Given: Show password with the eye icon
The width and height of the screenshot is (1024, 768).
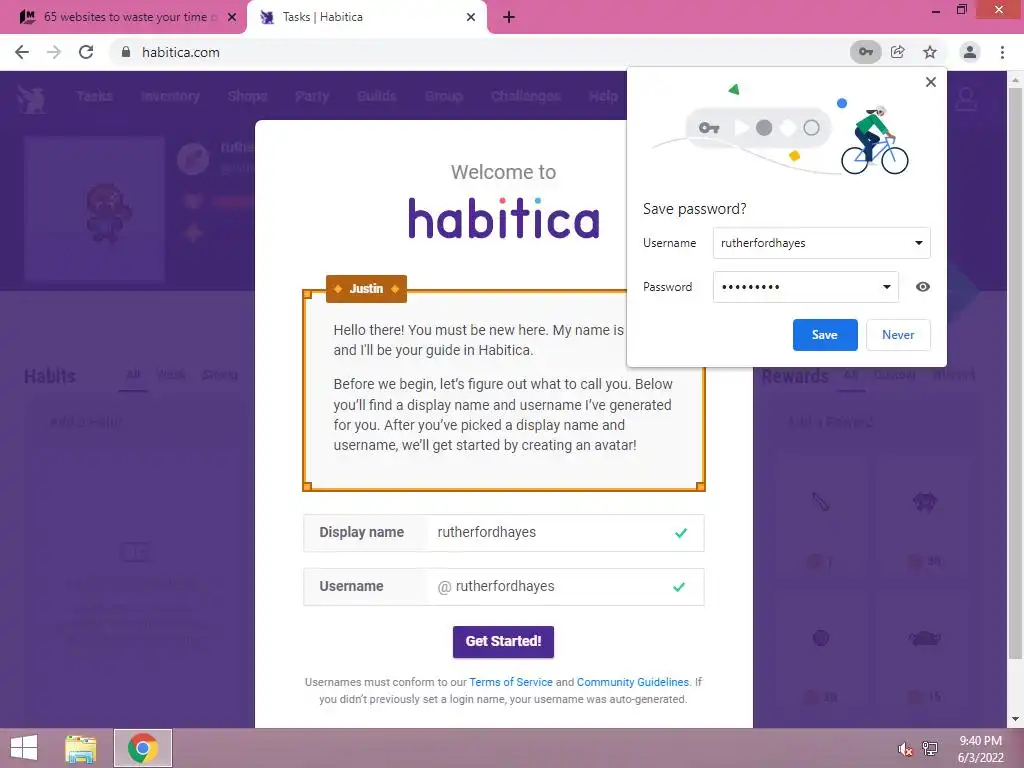Looking at the screenshot, I should tap(923, 287).
